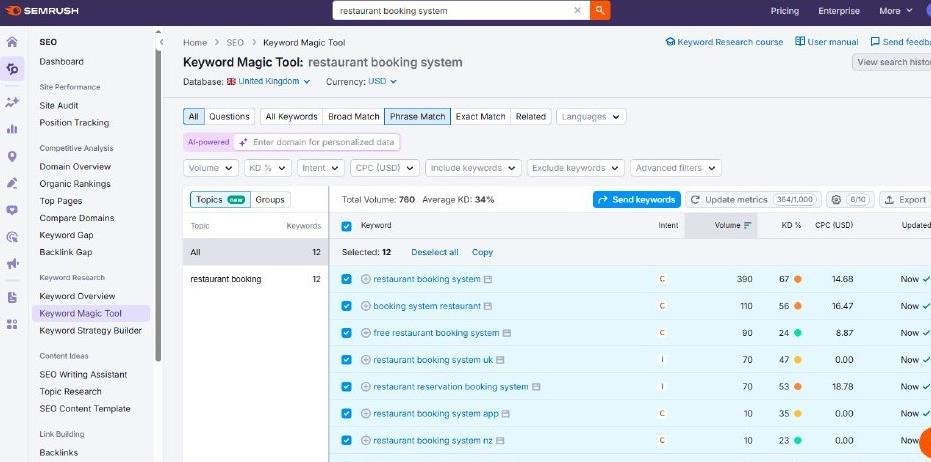Image resolution: width=931 pixels, height=462 pixels.
Task: Switch to the Questions tab
Action: pyautogui.click(x=229, y=117)
